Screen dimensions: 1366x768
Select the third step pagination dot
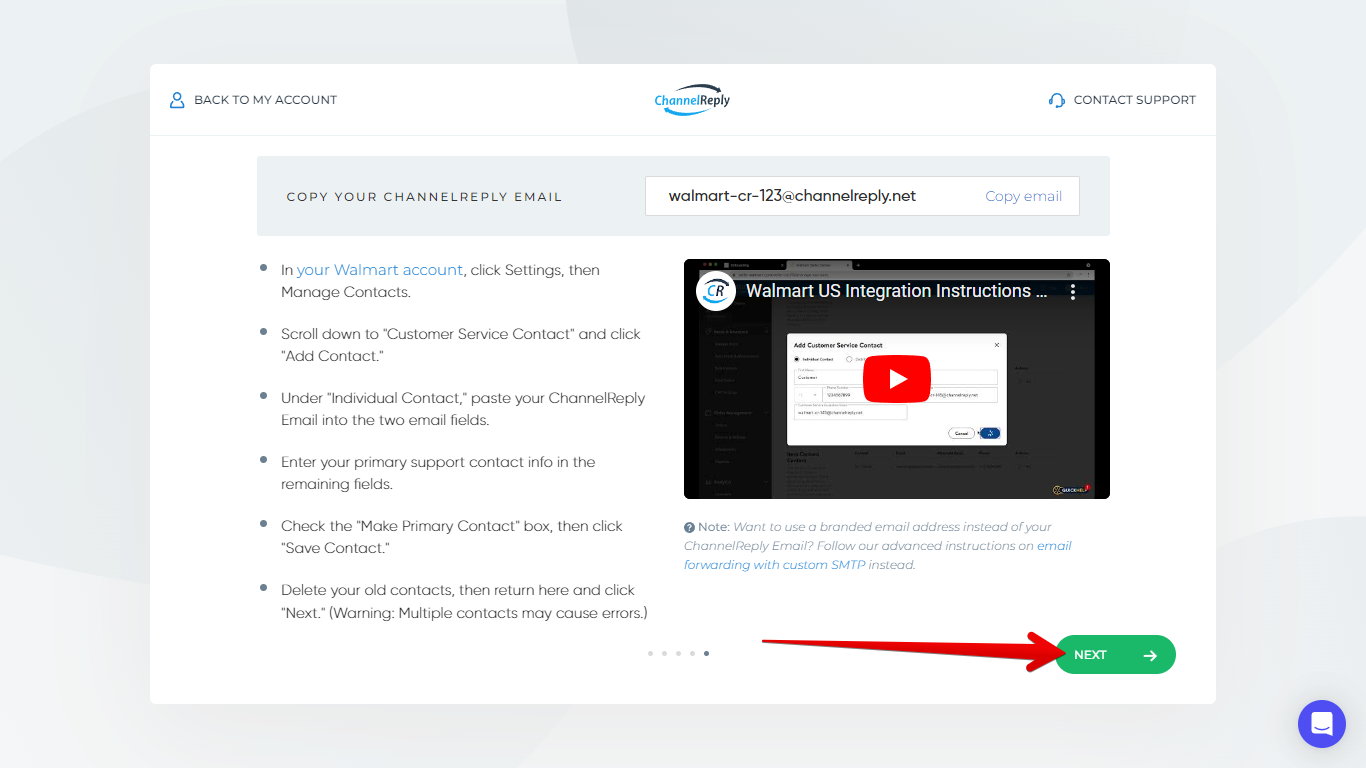tap(678, 653)
